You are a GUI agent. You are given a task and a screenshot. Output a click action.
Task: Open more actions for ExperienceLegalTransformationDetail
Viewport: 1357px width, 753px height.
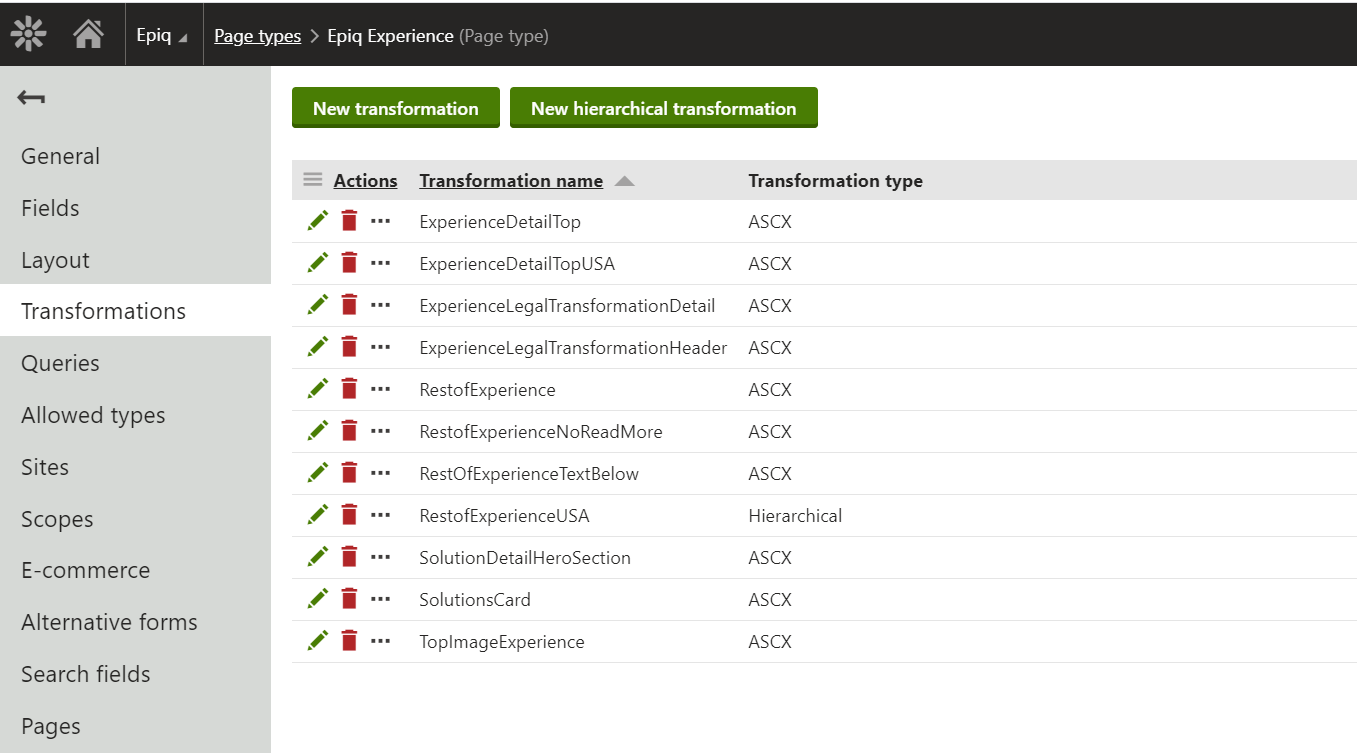[380, 306]
